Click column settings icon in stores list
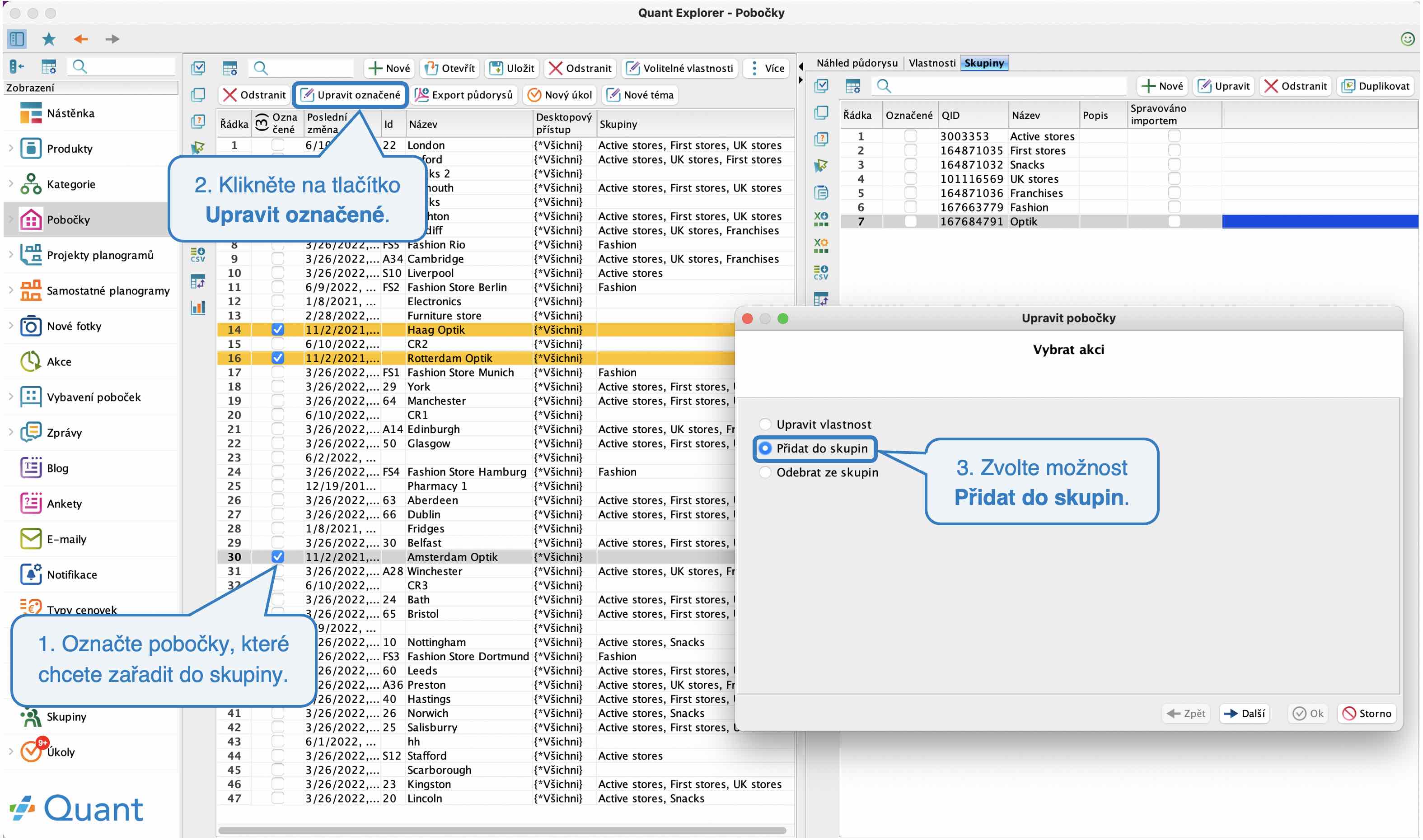The image size is (1423, 840). [229, 69]
